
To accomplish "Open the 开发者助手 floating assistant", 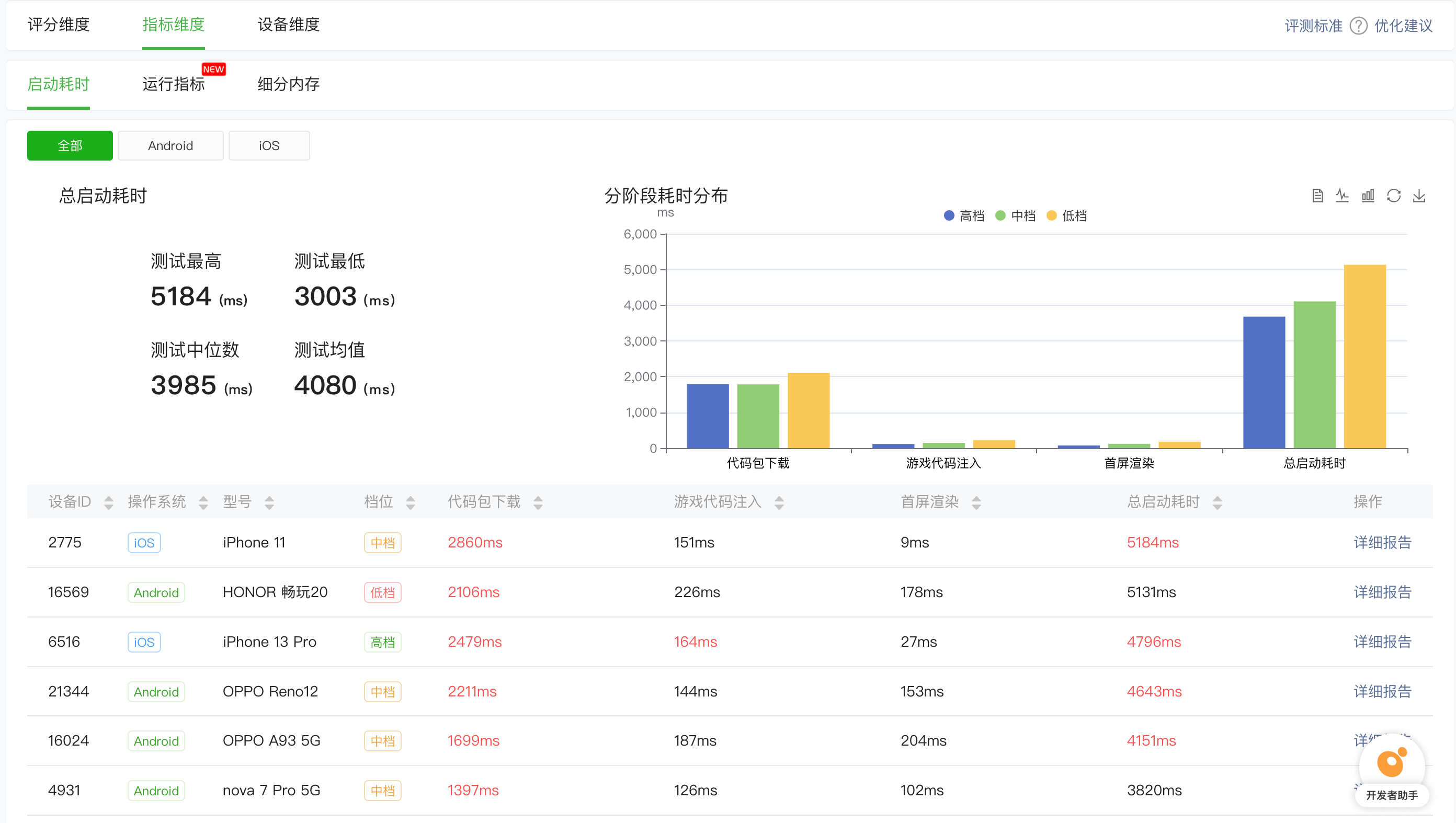I will pos(1392,772).
